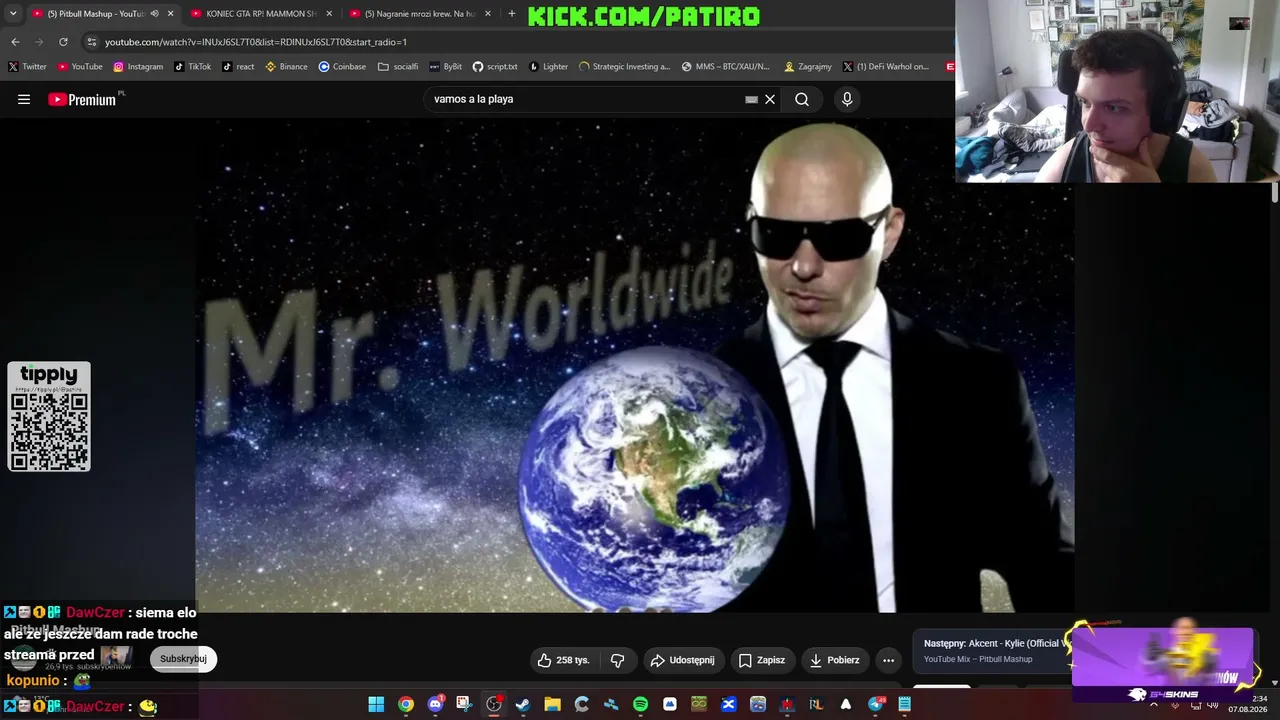
Task: Switch to the Nagranie mrozi krew tab
Action: 420,14
